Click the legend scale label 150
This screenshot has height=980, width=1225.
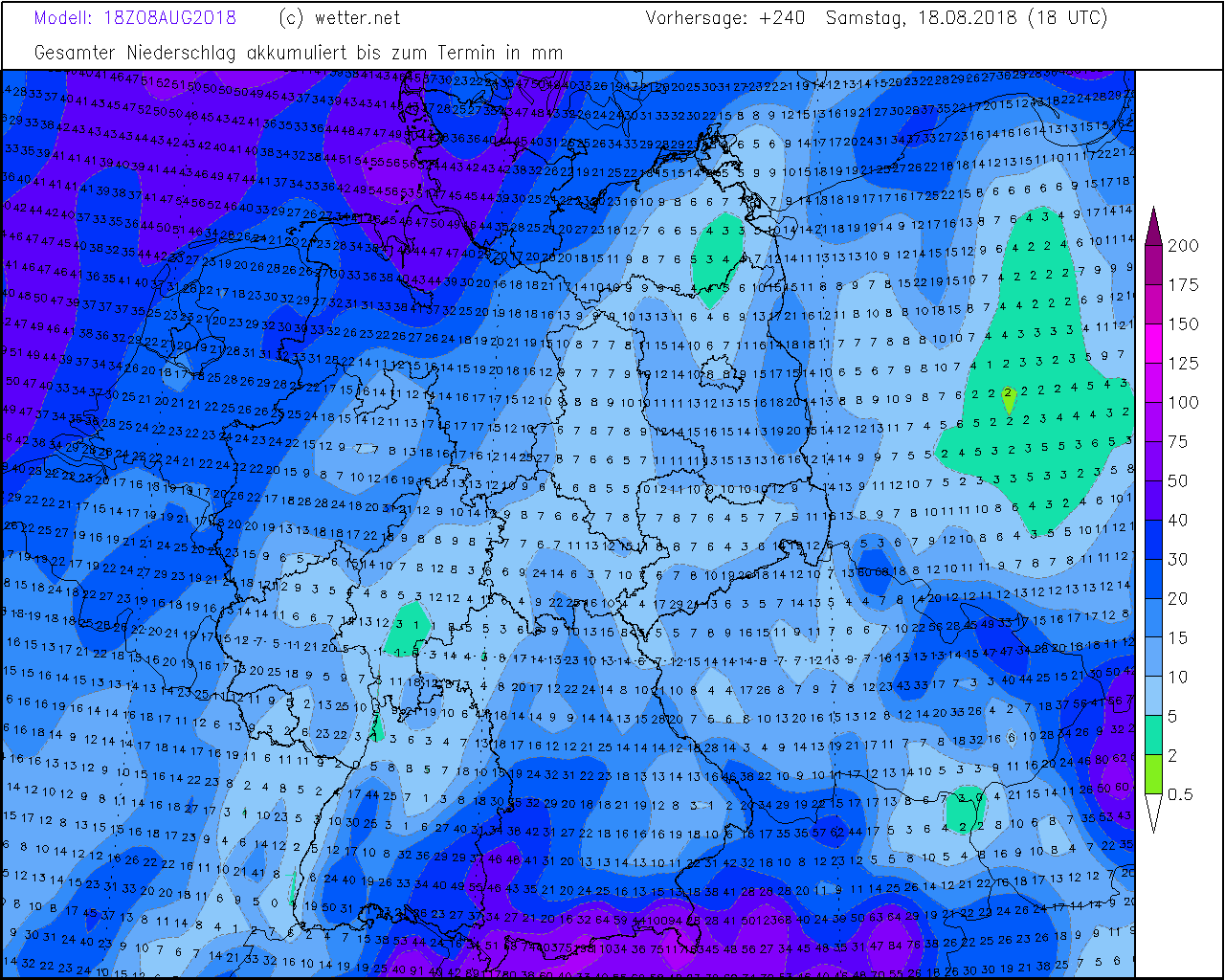click(1184, 324)
